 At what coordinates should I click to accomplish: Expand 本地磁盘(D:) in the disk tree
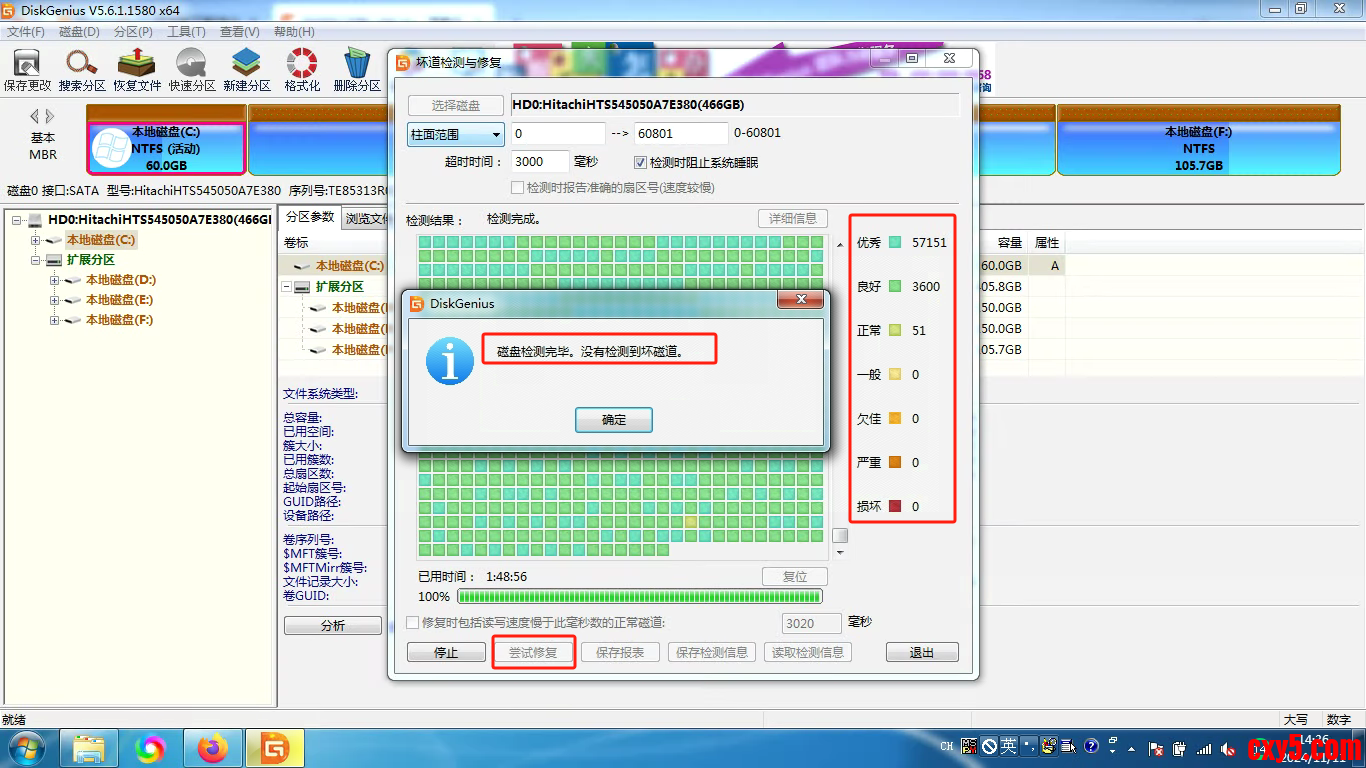55,280
